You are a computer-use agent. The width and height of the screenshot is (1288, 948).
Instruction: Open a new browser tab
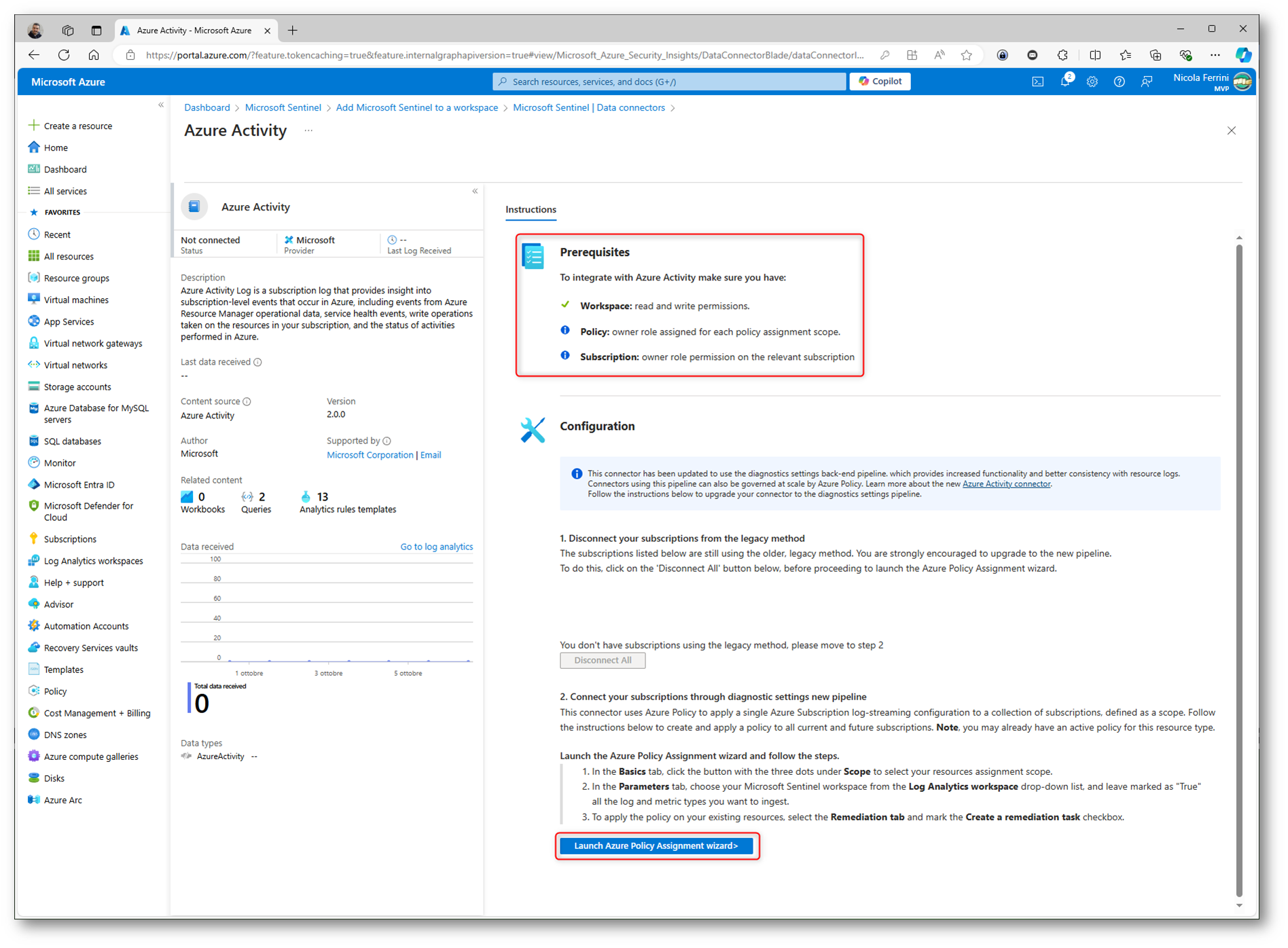pyautogui.click(x=293, y=30)
